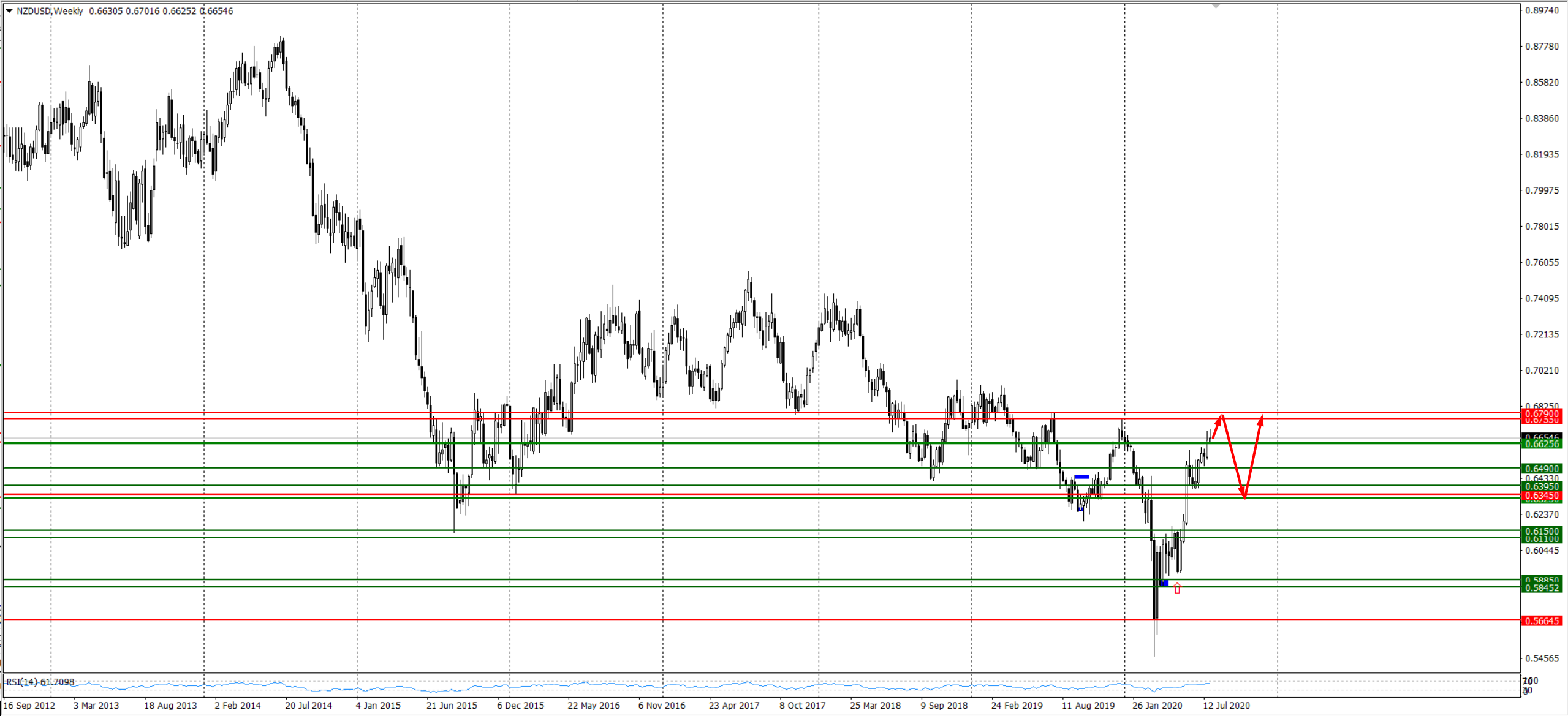Click the 26 Jan 2020 date label
This screenshot has height=716, width=1568.
click(1157, 706)
